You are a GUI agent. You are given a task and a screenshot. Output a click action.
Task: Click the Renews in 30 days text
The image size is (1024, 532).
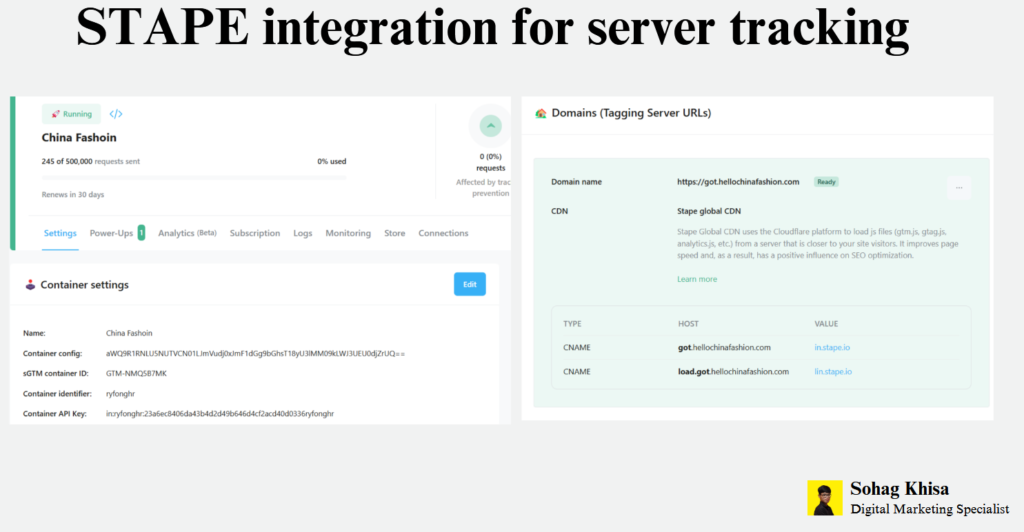tap(72, 195)
